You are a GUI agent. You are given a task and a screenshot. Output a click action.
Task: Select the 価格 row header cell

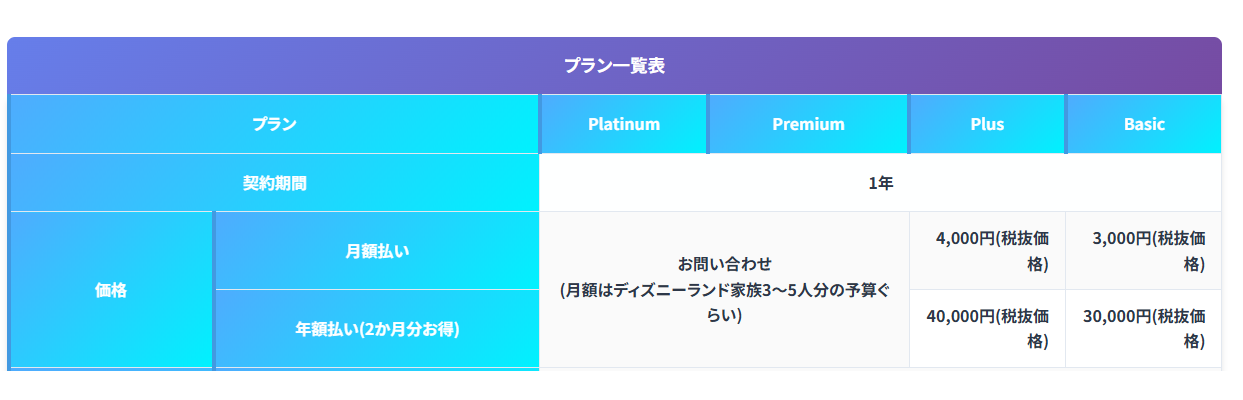click(x=111, y=290)
